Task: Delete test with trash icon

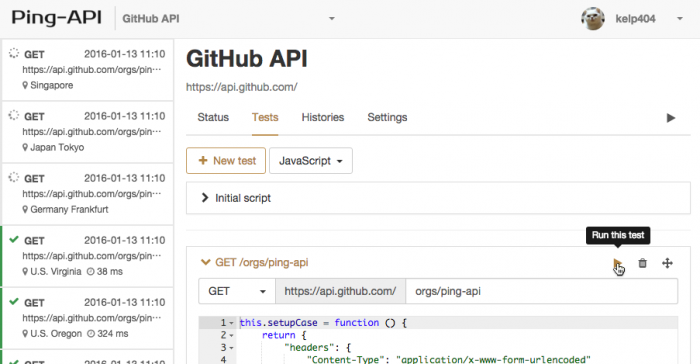Action: tap(642, 263)
